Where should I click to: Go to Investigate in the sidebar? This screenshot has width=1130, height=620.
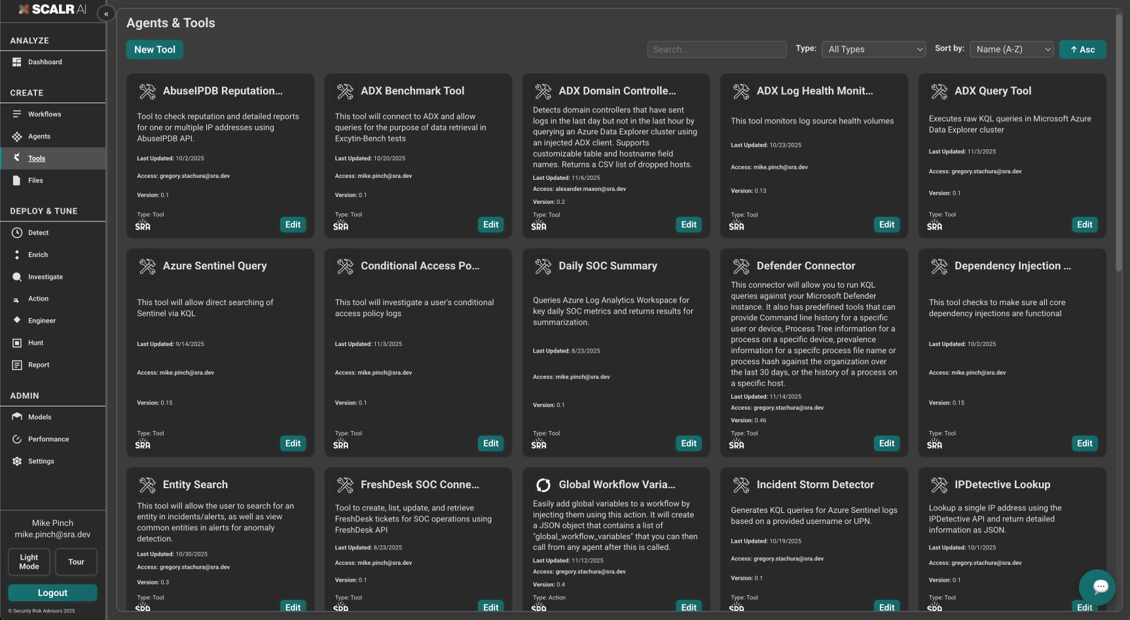click(x=45, y=277)
